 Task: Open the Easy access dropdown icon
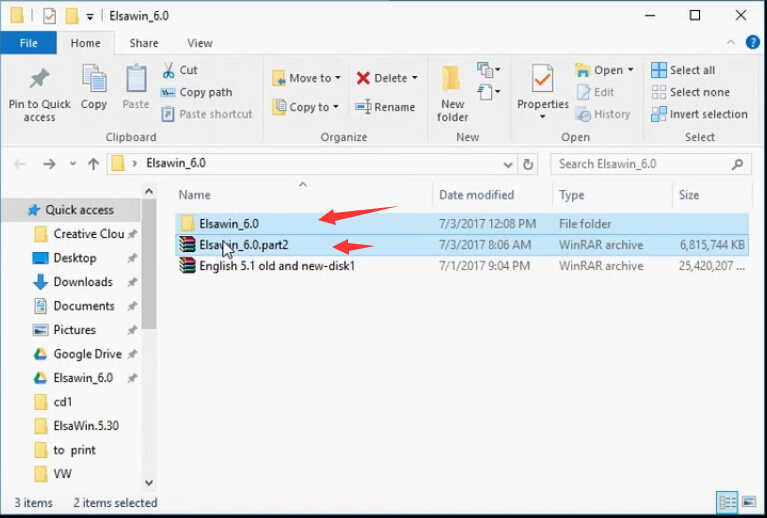tap(488, 91)
